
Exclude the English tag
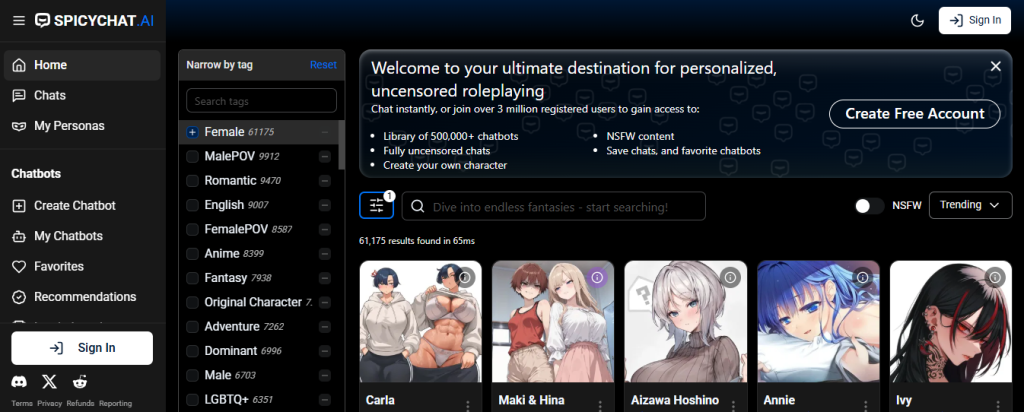pos(325,205)
